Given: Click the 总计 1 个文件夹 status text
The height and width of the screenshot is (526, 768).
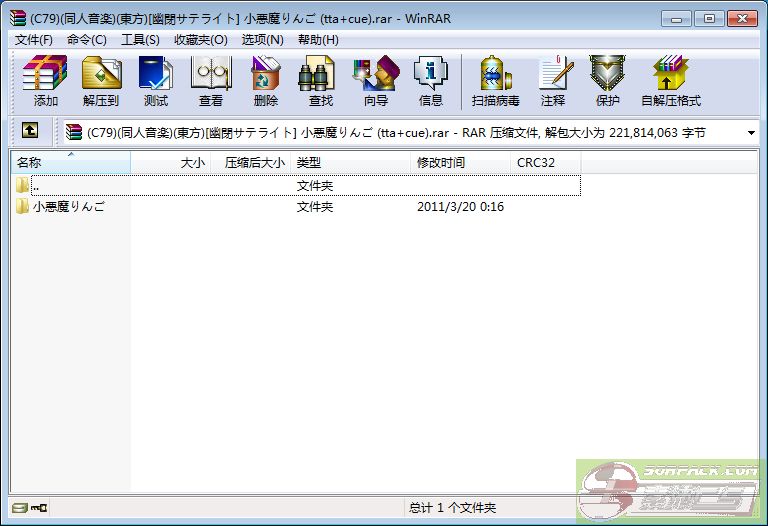Looking at the screenshot, I should pyautogui.click(x=453, y=508).
